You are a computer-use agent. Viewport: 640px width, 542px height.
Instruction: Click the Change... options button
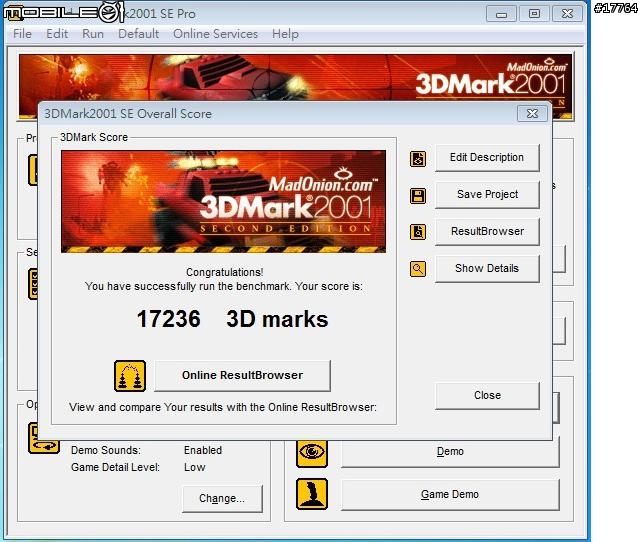coord(222,499)
